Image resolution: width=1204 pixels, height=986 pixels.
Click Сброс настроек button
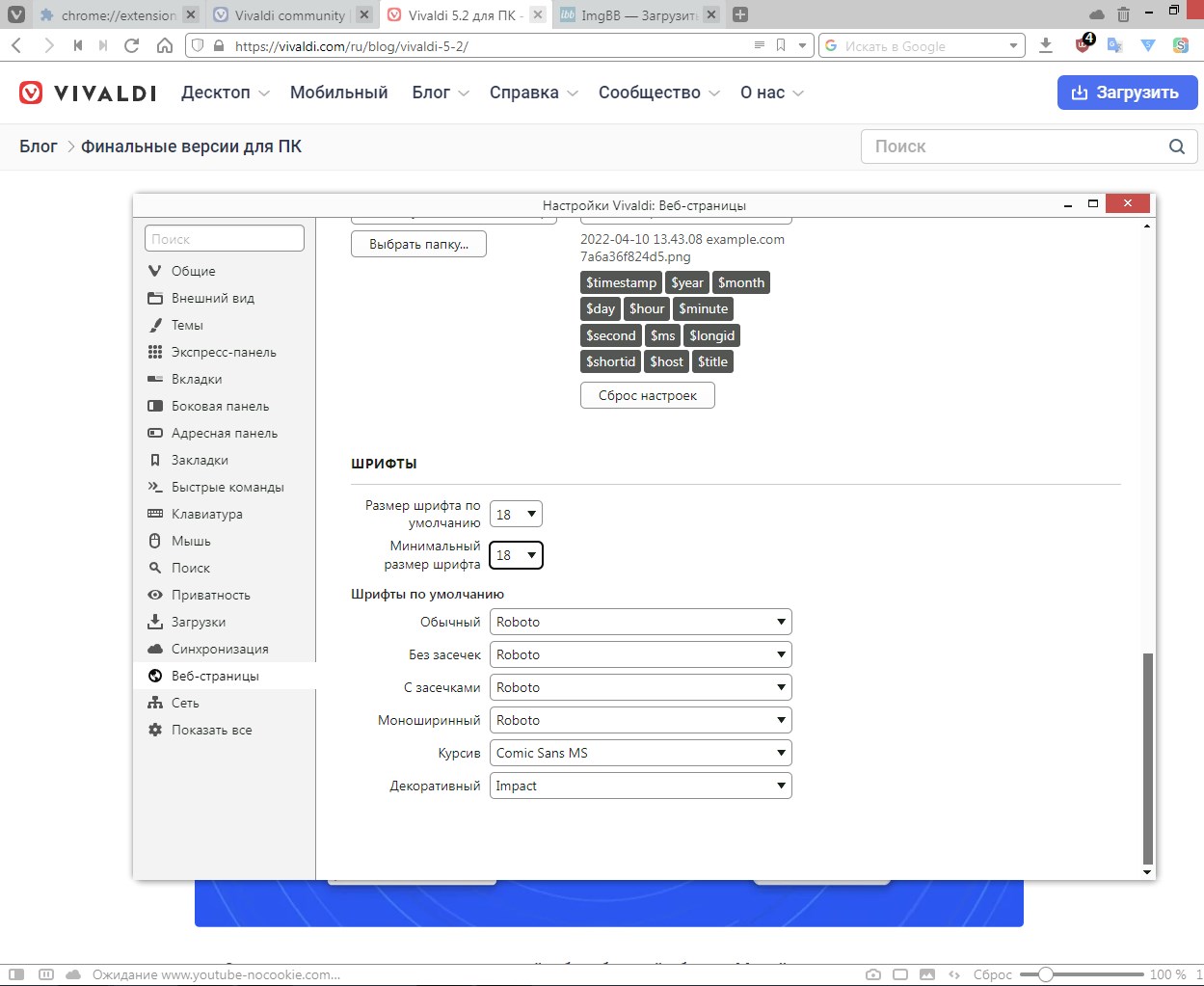[647, 395]
